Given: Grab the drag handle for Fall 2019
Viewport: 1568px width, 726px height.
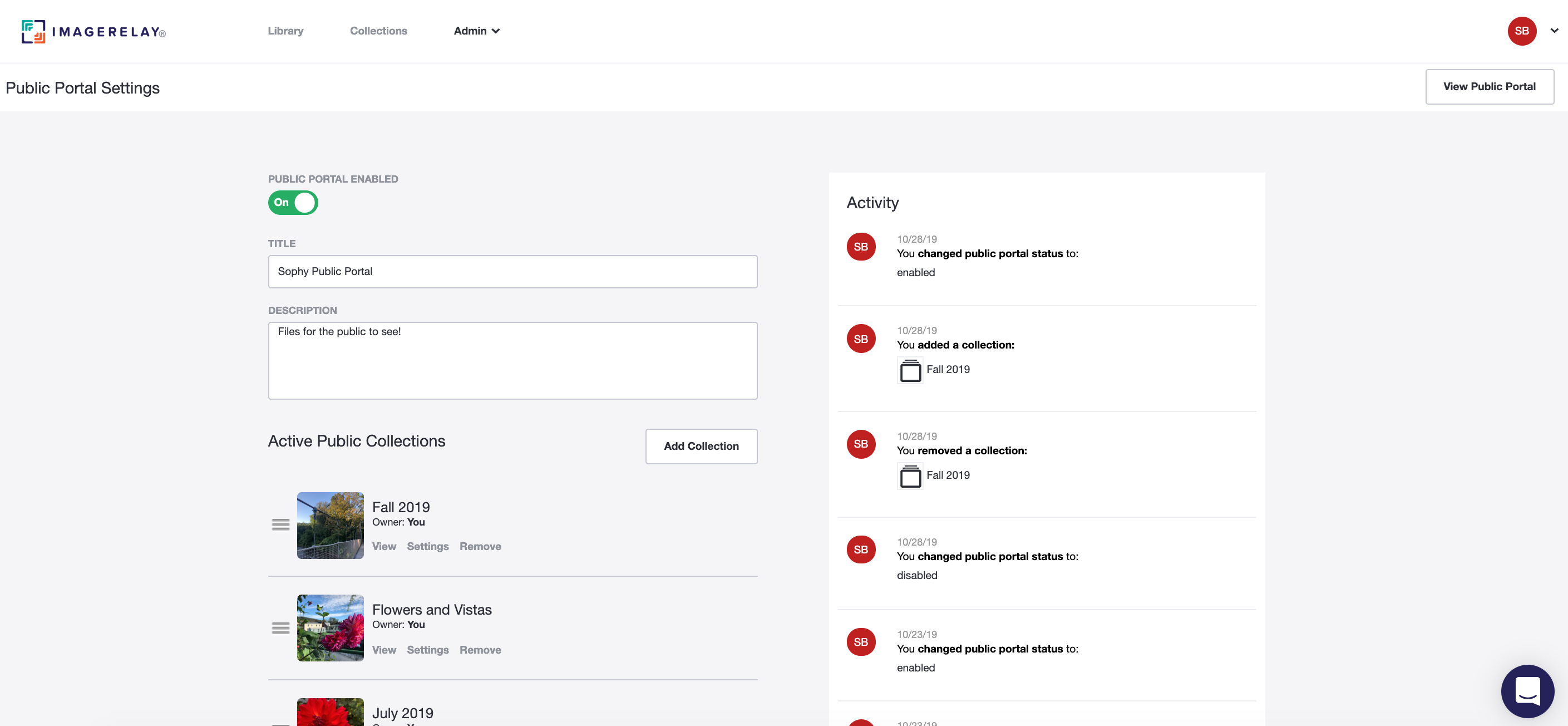Looking at the screenshot, I should pos(280,524).
